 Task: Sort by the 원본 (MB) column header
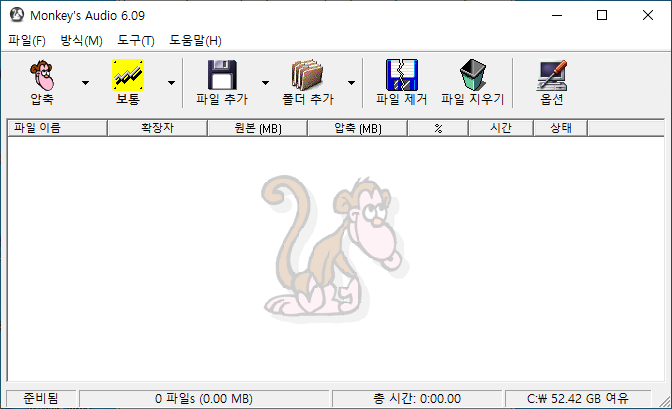click(258, 128)
